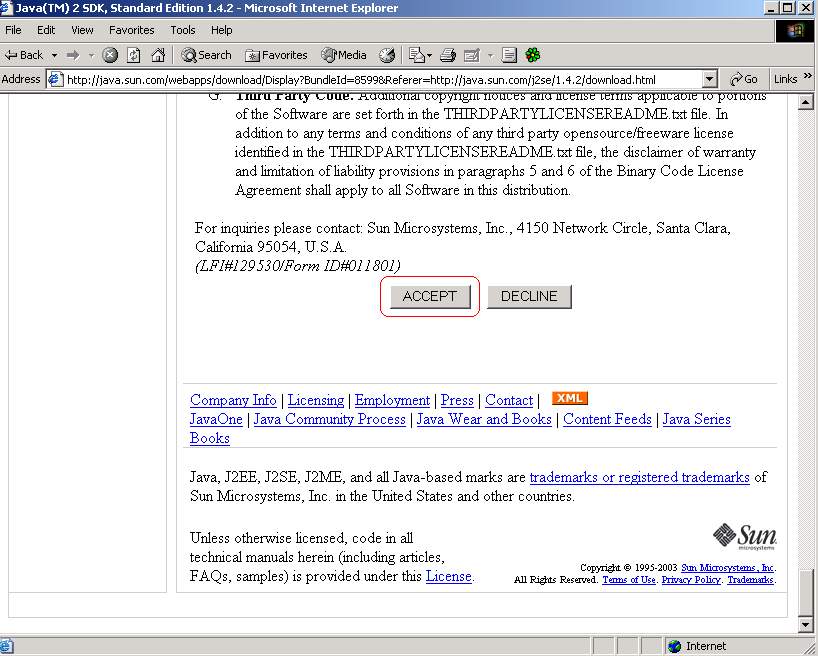818x656 pixels.
Task: Open the Discuss toolbar icon
Action: 509,55
